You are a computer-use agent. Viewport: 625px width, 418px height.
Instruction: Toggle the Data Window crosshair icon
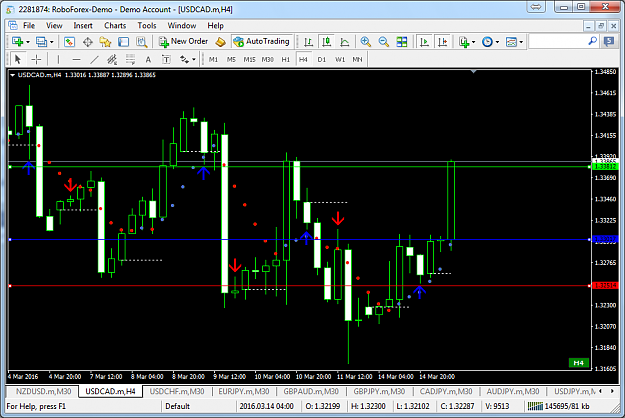click(87, 41)
